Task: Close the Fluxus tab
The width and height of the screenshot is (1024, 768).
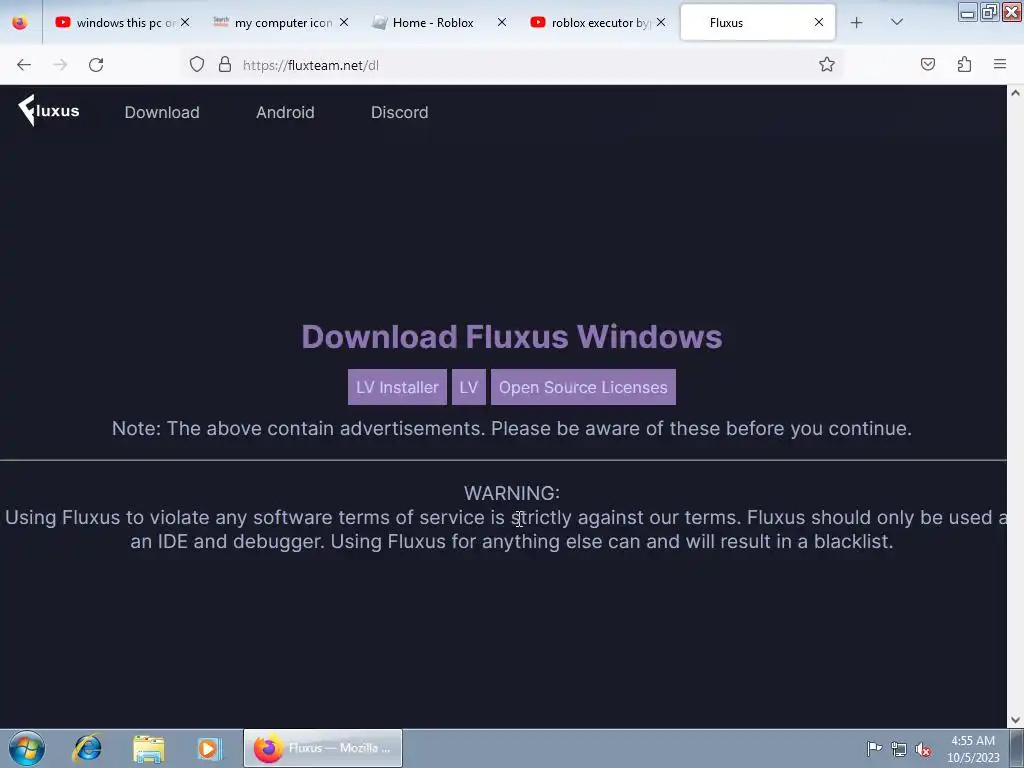Action: coord(819,22)
